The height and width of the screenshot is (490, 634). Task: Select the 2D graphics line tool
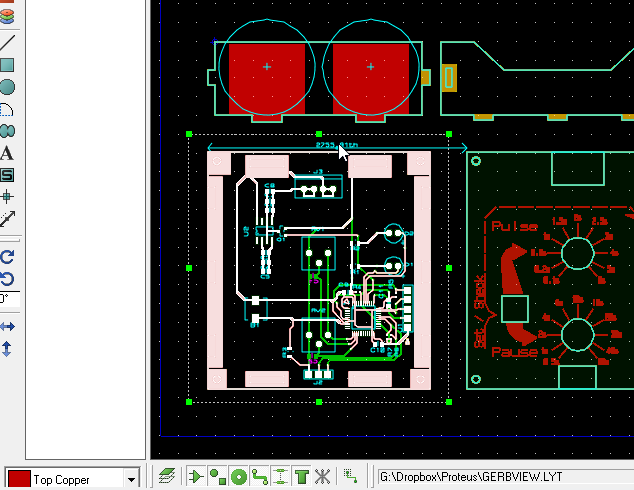[x=6, y=43]
